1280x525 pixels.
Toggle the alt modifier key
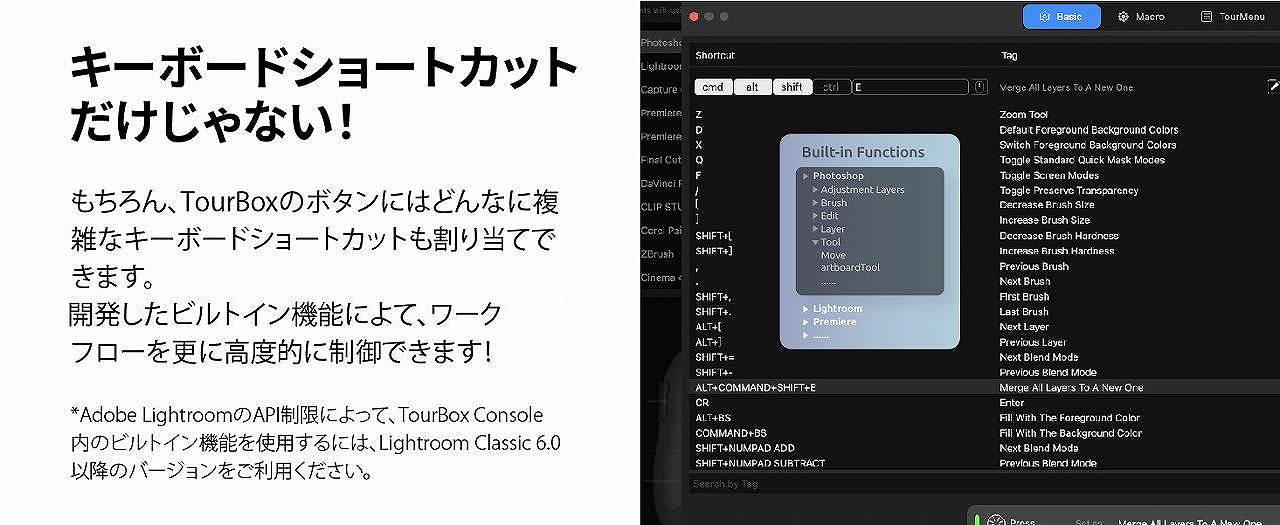pyautogui.click(x=752, y=87)
